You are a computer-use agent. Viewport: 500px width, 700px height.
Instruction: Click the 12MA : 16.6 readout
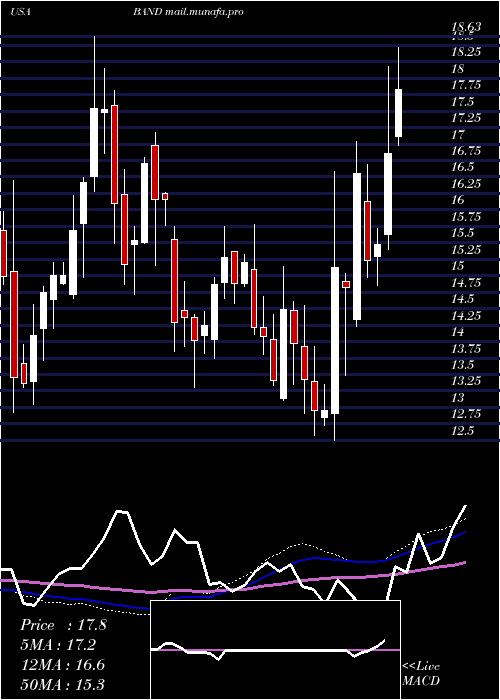pyautogui.click(x=63, y=664)
